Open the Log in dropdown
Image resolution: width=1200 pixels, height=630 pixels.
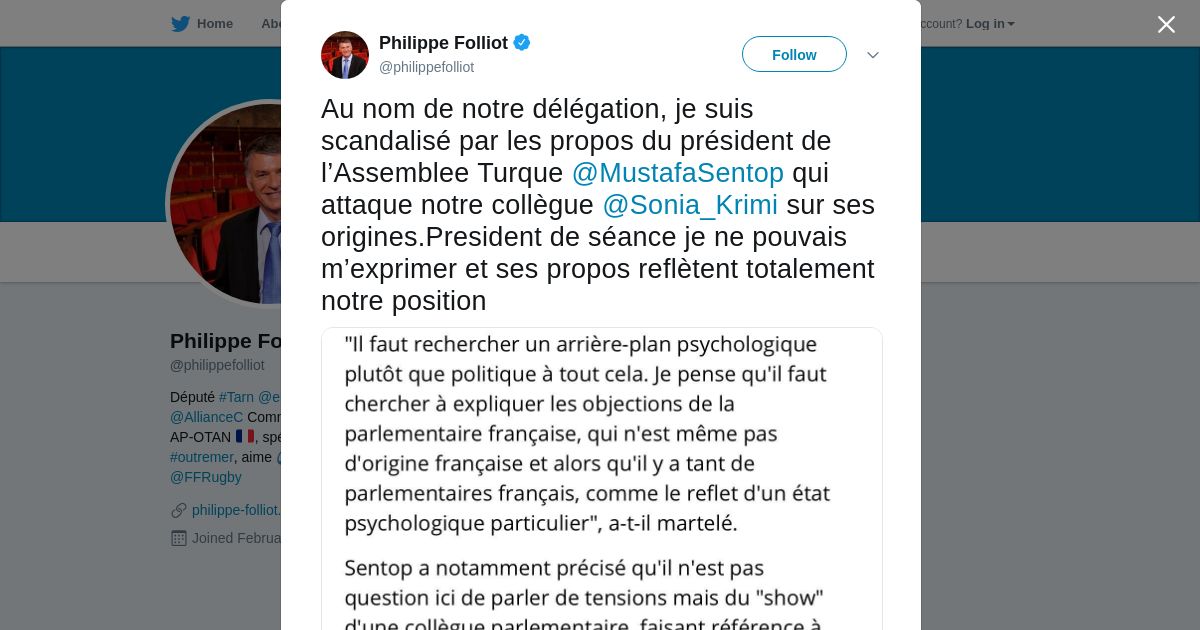point(990,24)
